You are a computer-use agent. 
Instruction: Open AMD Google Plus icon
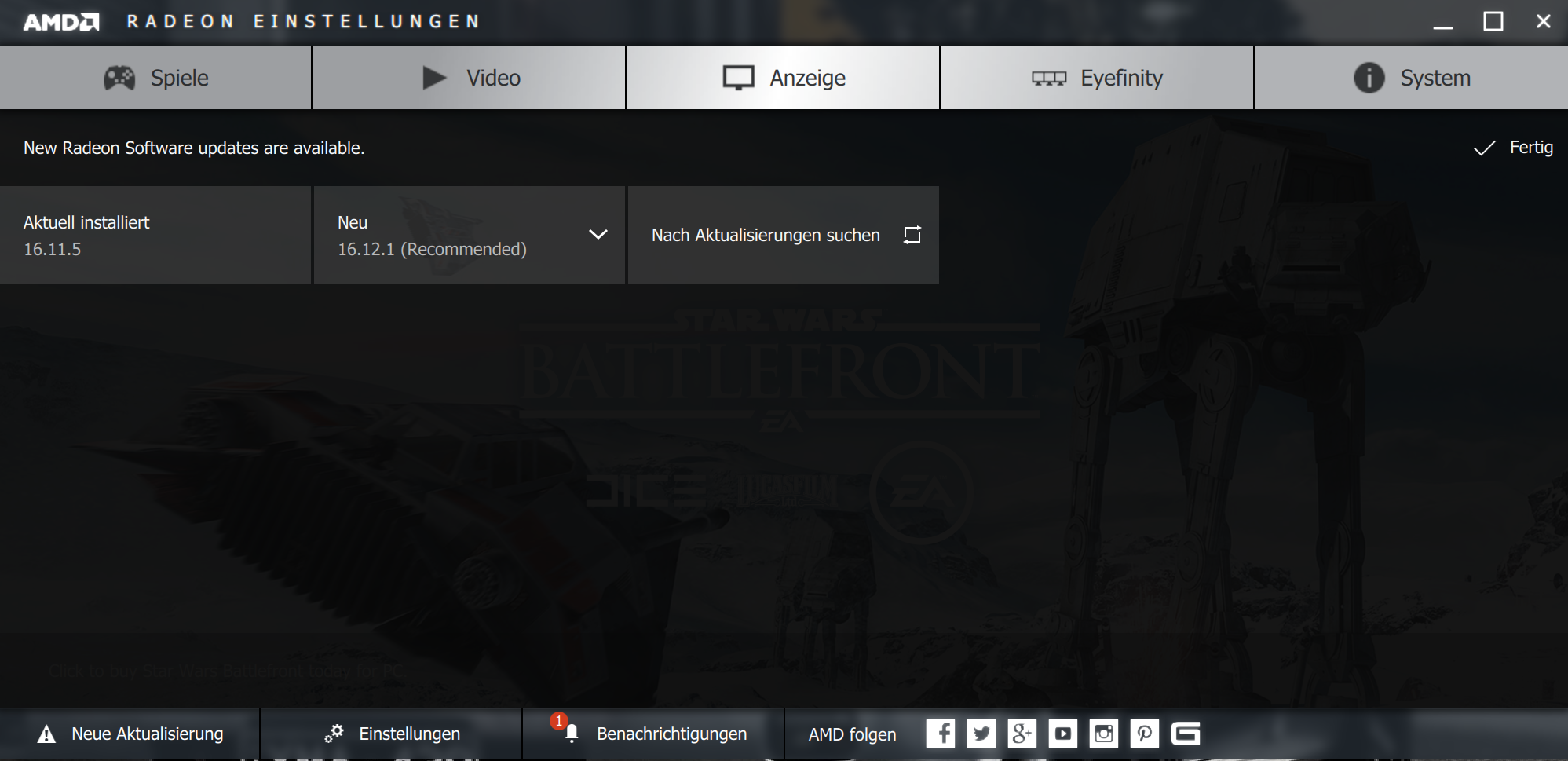tap(1022, 734)
